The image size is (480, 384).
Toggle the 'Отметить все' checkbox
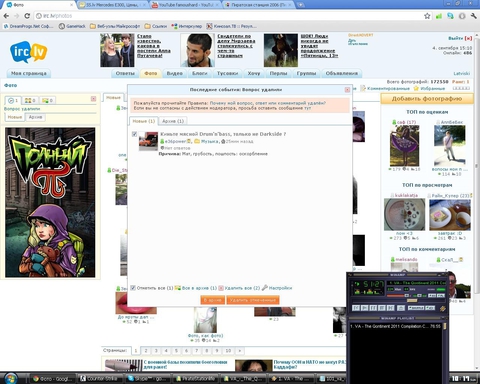(133, 288)
